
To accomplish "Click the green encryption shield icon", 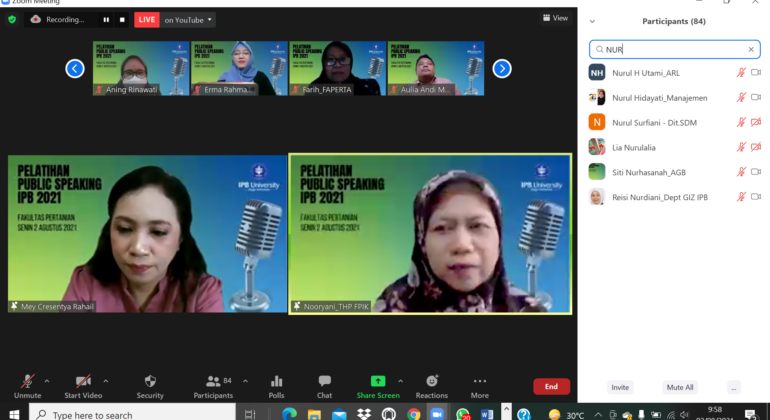I will click(12, 19).
